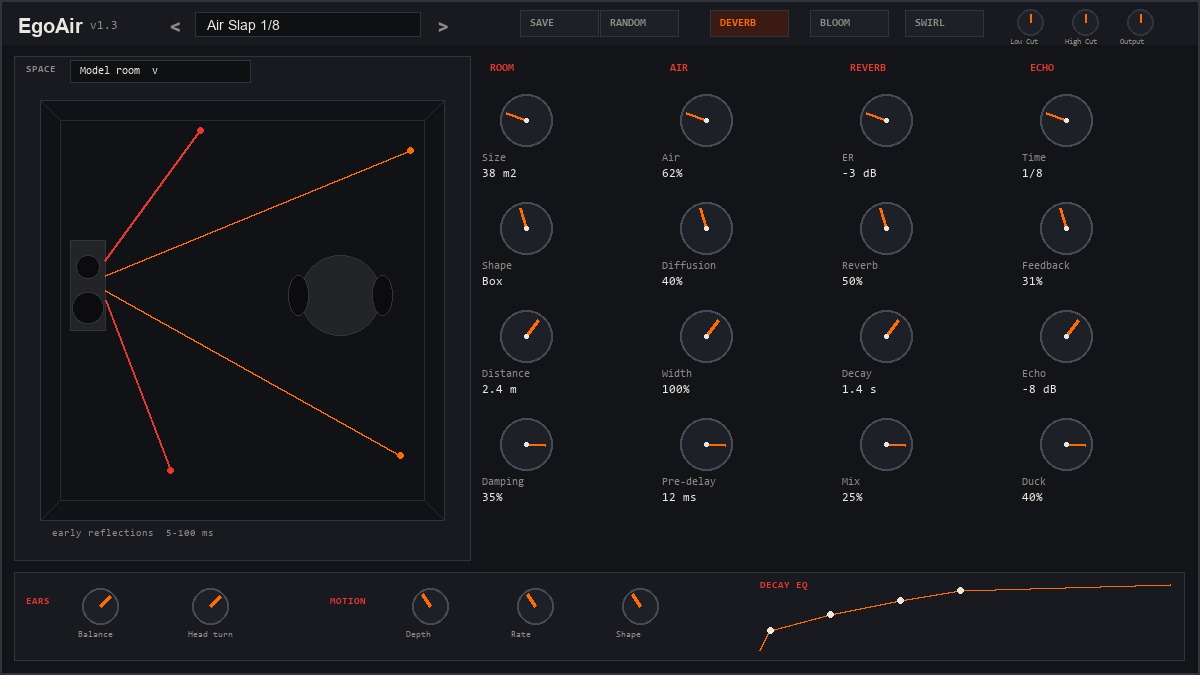Click the Mix knob

tap(886, 444)
